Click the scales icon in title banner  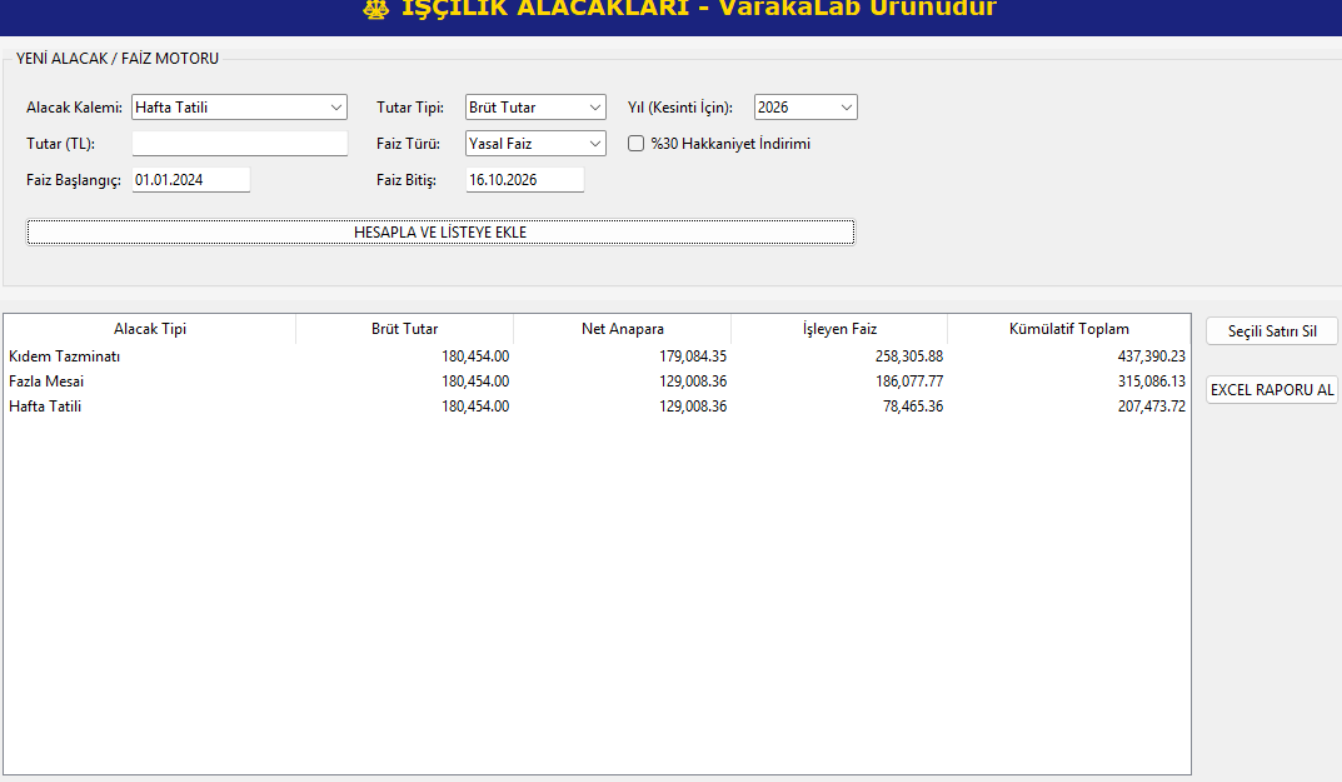376,9
